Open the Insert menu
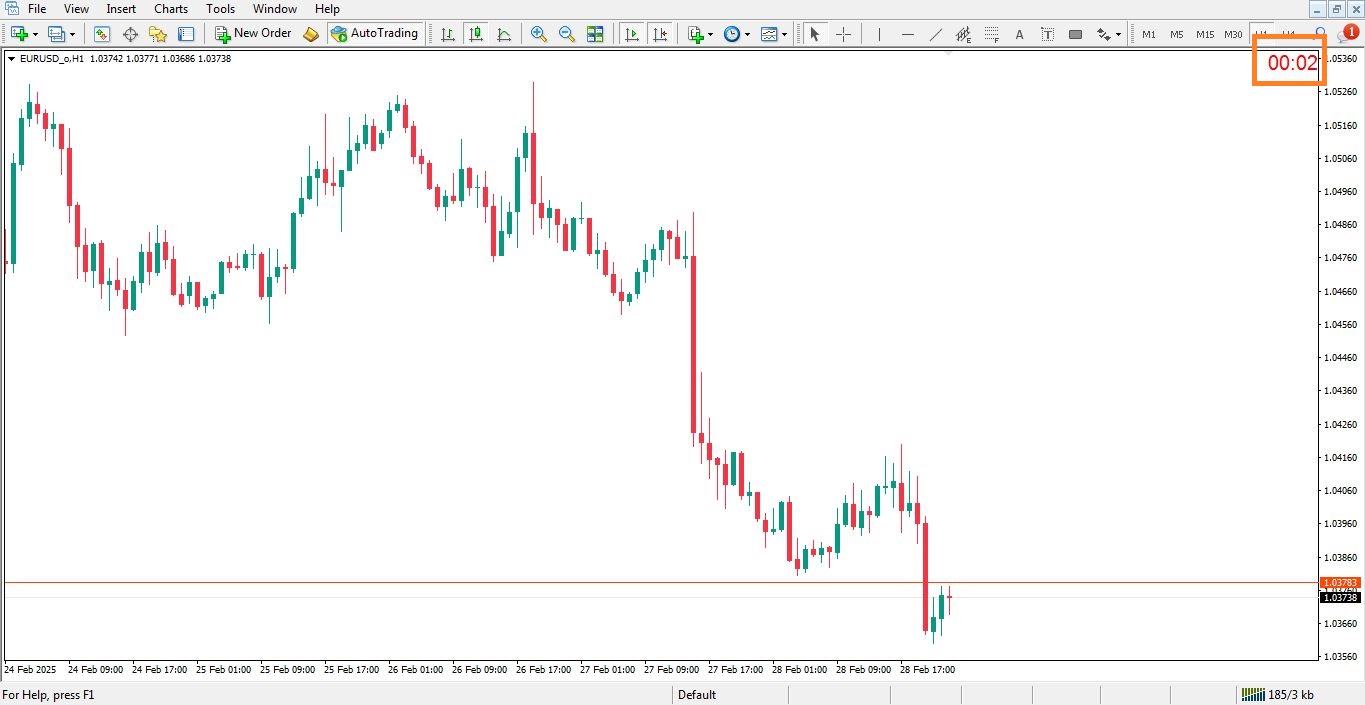1365x705 pixels. (x=121, y=9)
